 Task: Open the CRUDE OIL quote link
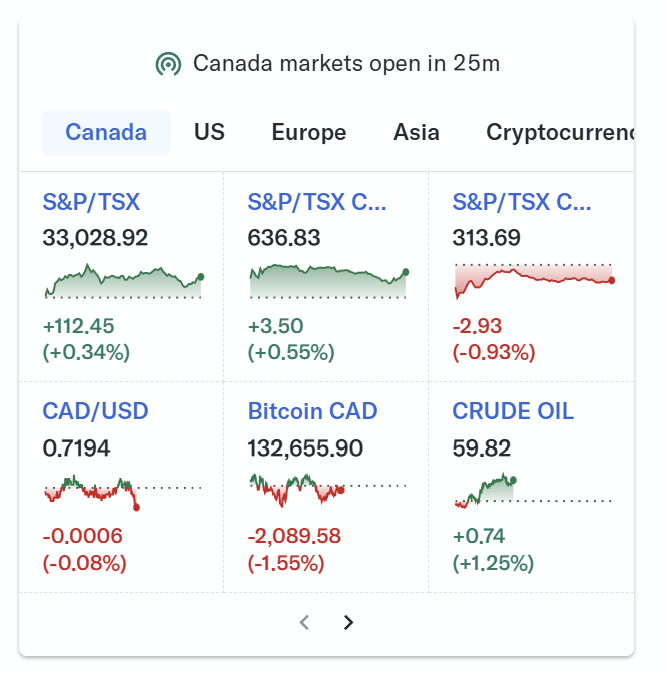click(x=513, y=411)
